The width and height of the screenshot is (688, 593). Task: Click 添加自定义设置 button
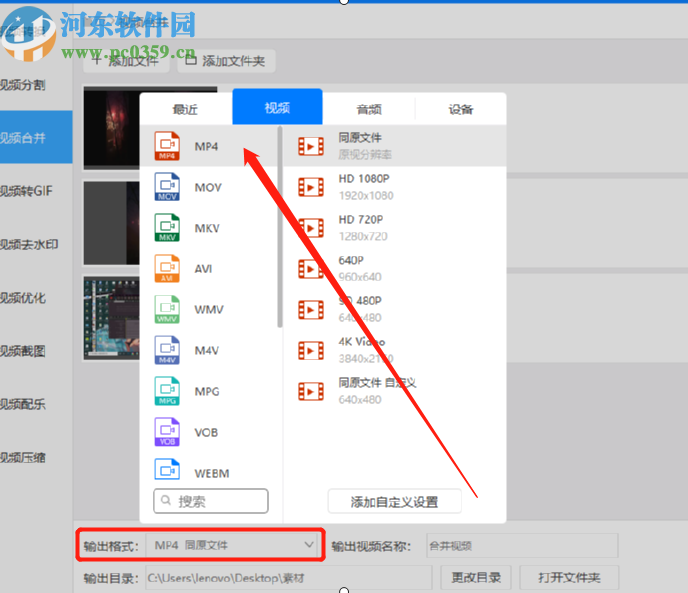(394, 501)
